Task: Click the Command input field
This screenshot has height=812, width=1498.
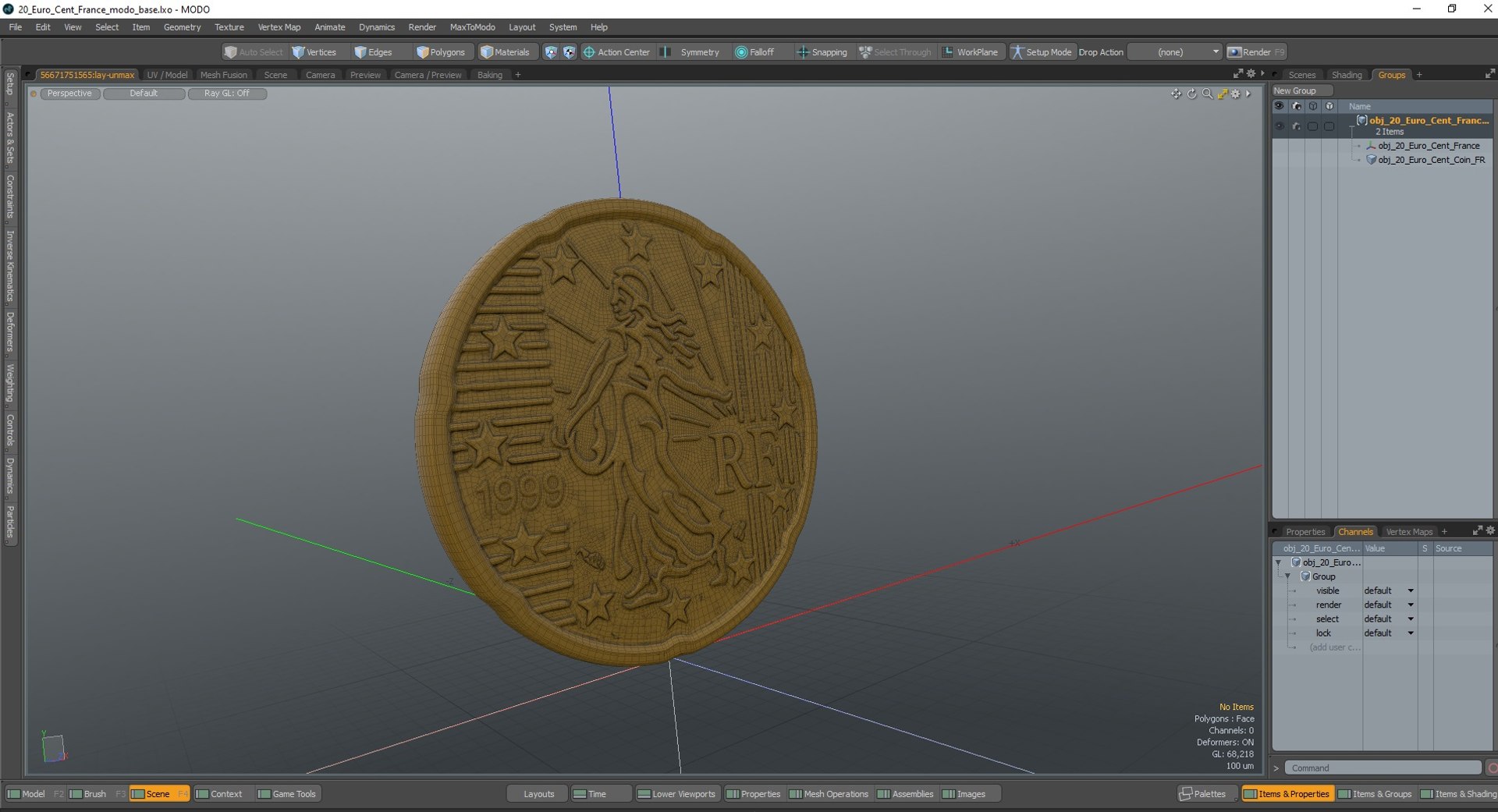Action: (1383, 768)
